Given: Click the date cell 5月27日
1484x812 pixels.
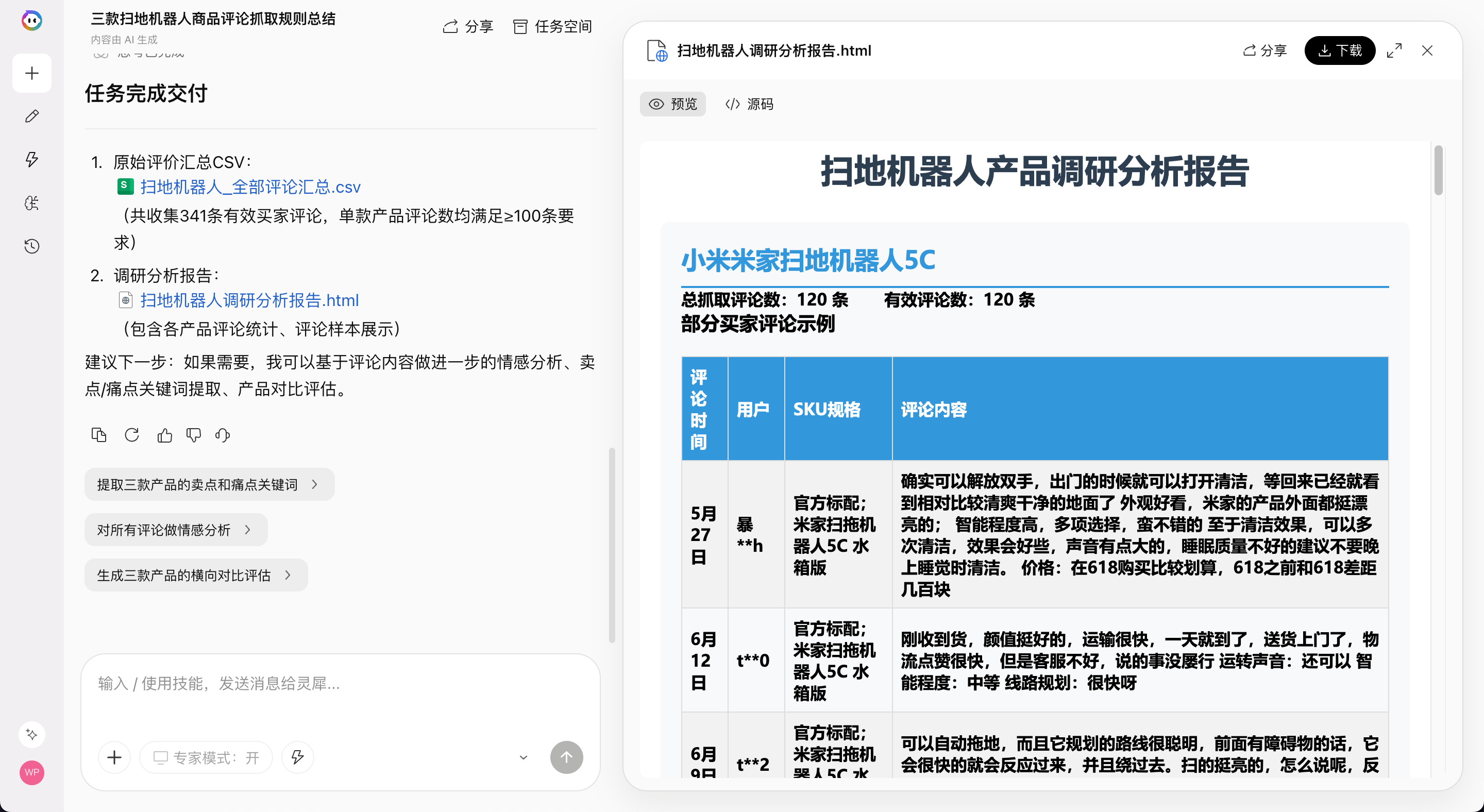Looking at the screenshot, I should point(704,535).
